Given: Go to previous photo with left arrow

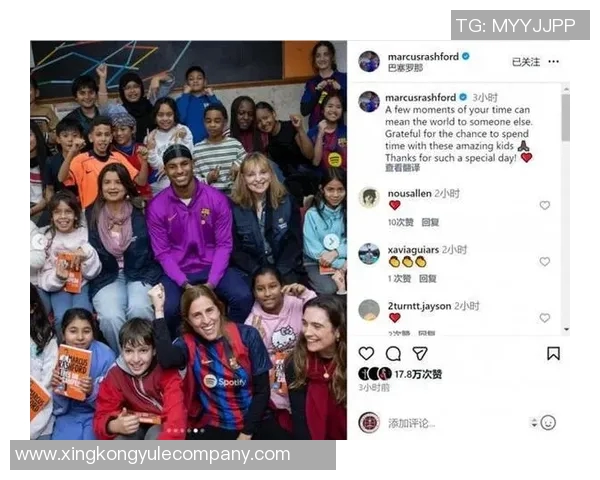Looking at the screenshot, I should pos(39,242).
